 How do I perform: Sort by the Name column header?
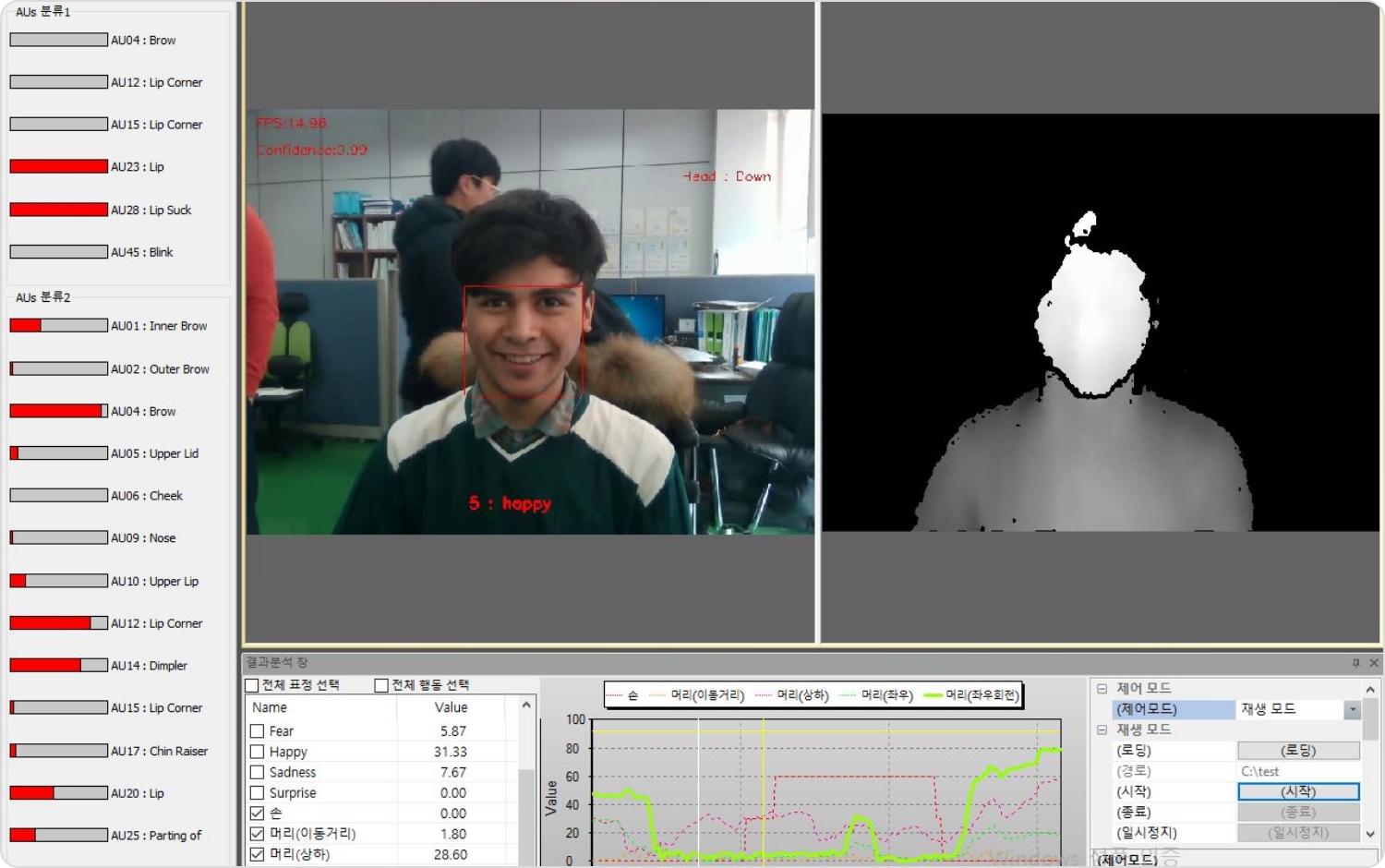coord(321,707)
